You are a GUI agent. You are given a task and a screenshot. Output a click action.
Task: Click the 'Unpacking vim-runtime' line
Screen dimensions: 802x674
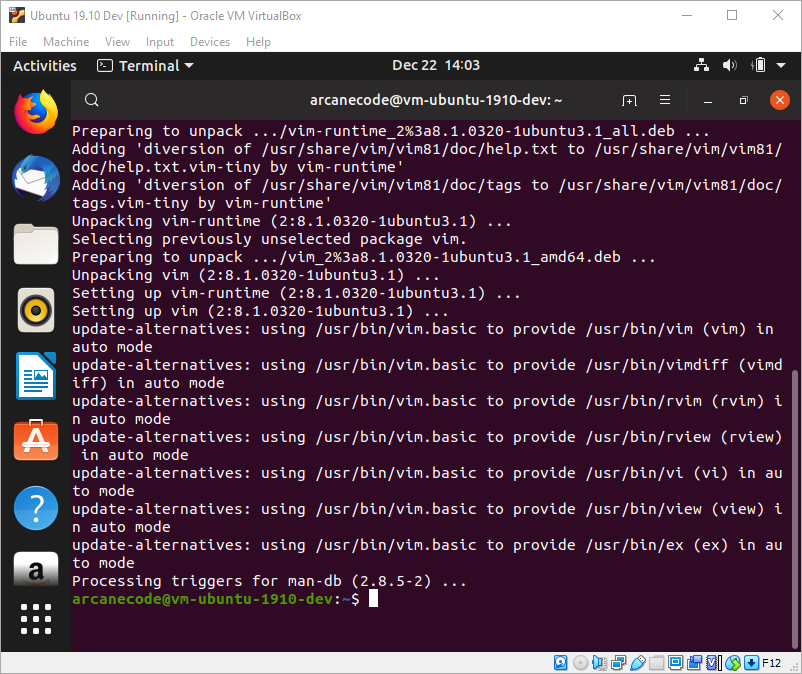click(x=292, y=221)
